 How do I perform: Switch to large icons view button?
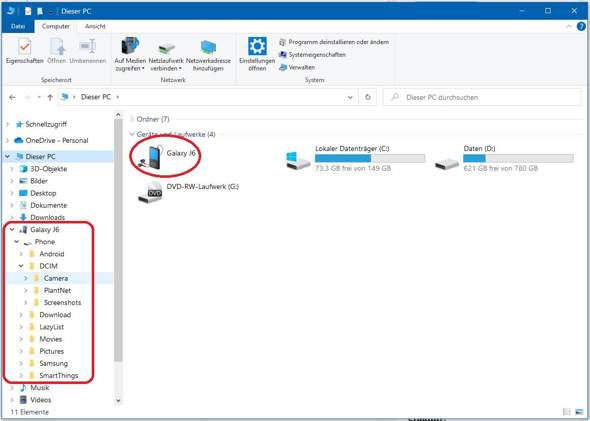click(x=580, y=412)
